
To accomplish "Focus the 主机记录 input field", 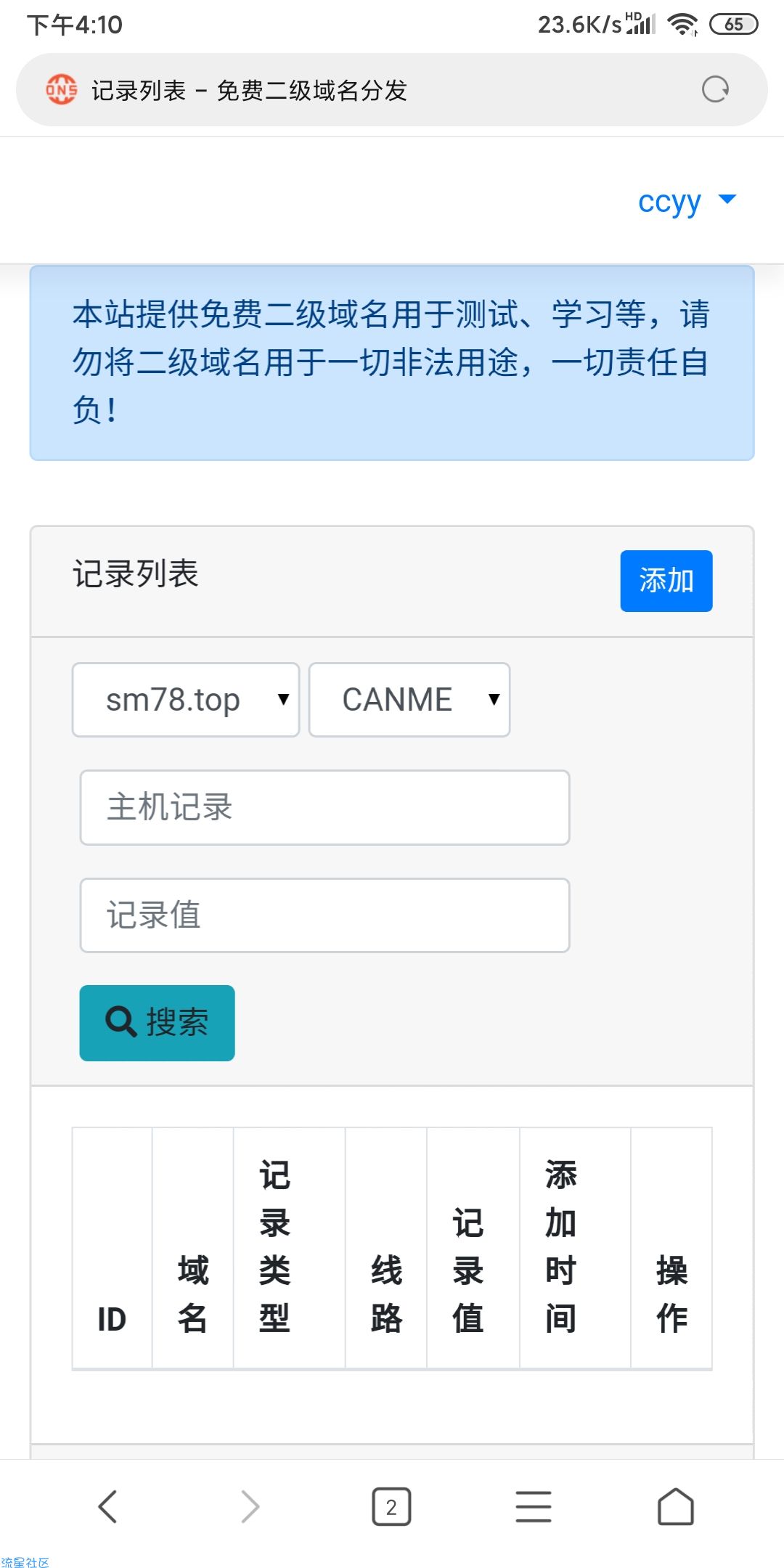I will click(x=325, y=807).
